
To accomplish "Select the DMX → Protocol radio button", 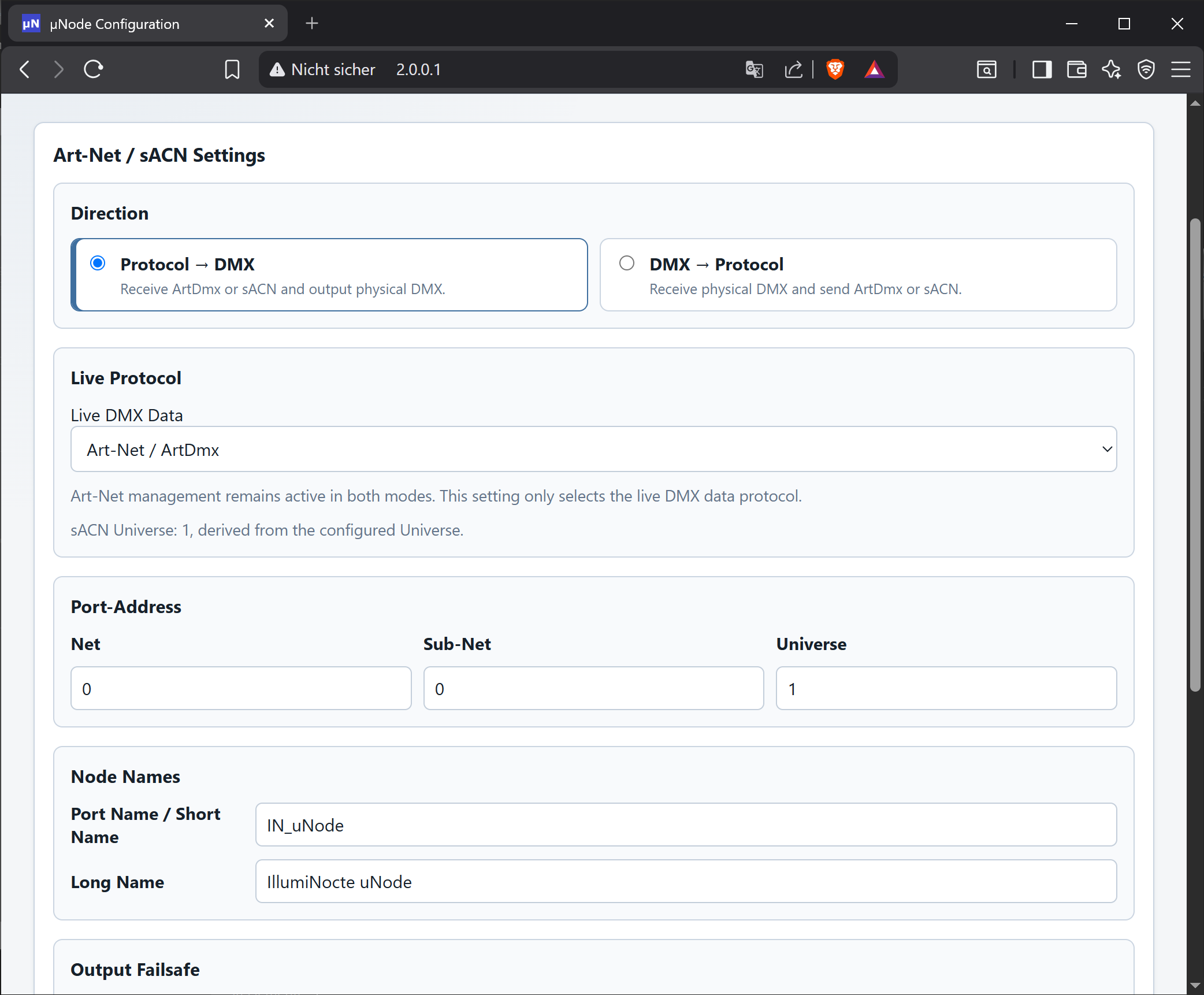I will tap(627, 263).
